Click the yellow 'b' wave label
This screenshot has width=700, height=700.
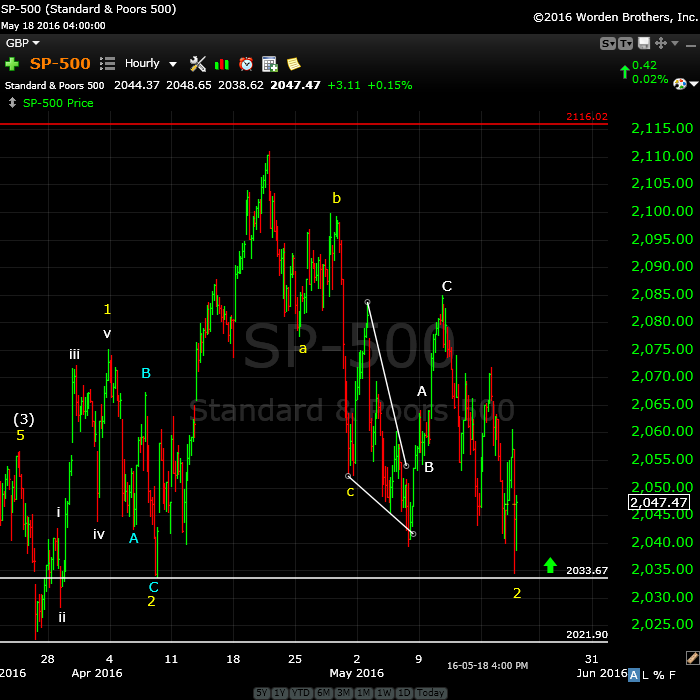(x=337, y=198)
